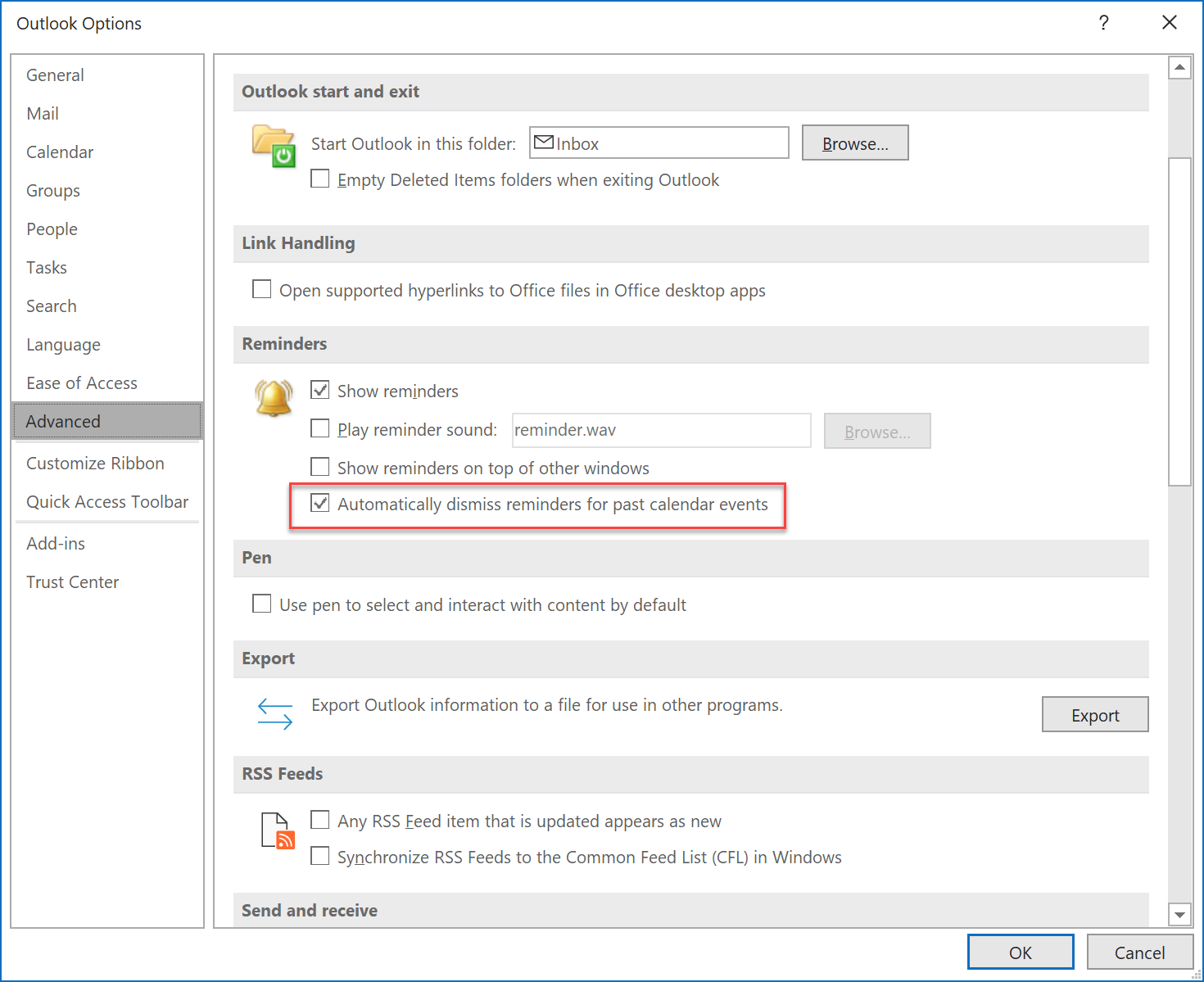Image resolution: width=1204 pixels, height=982 pixels.
Task: Click the RSS feed document icon
Action: tap(277, 830)
